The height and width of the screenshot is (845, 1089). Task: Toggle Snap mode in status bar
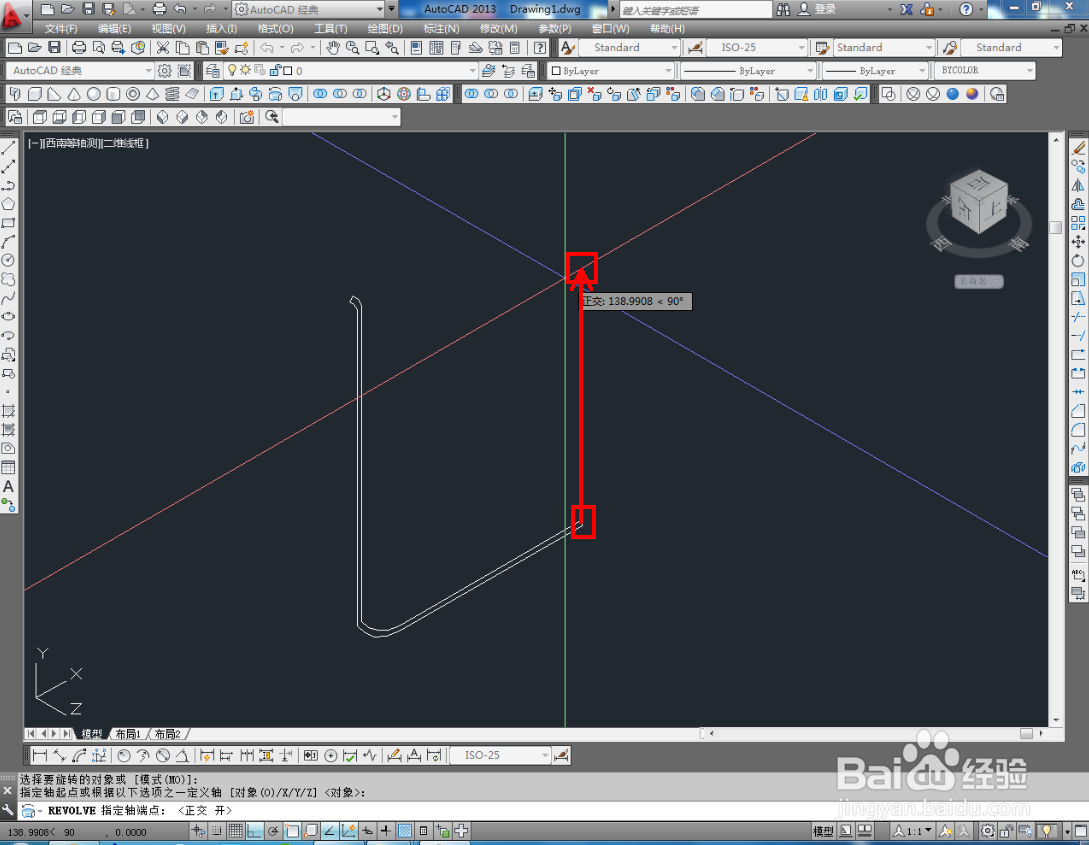pos(217,830)
